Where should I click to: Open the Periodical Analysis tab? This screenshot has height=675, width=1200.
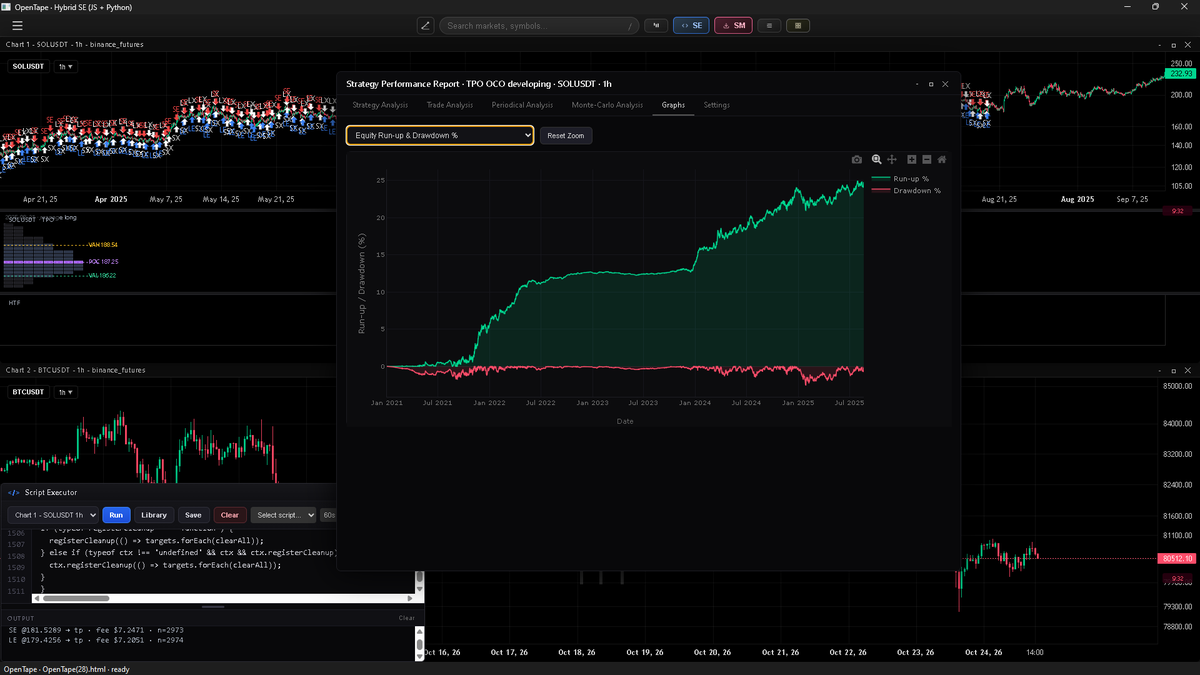point(522,105)
